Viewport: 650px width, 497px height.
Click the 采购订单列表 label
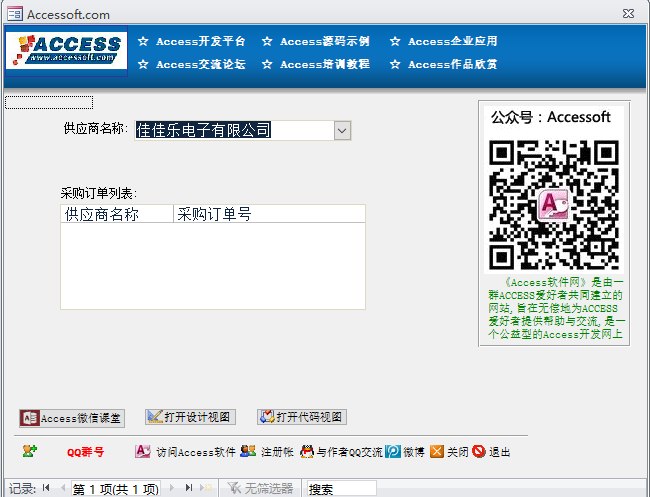99,193
